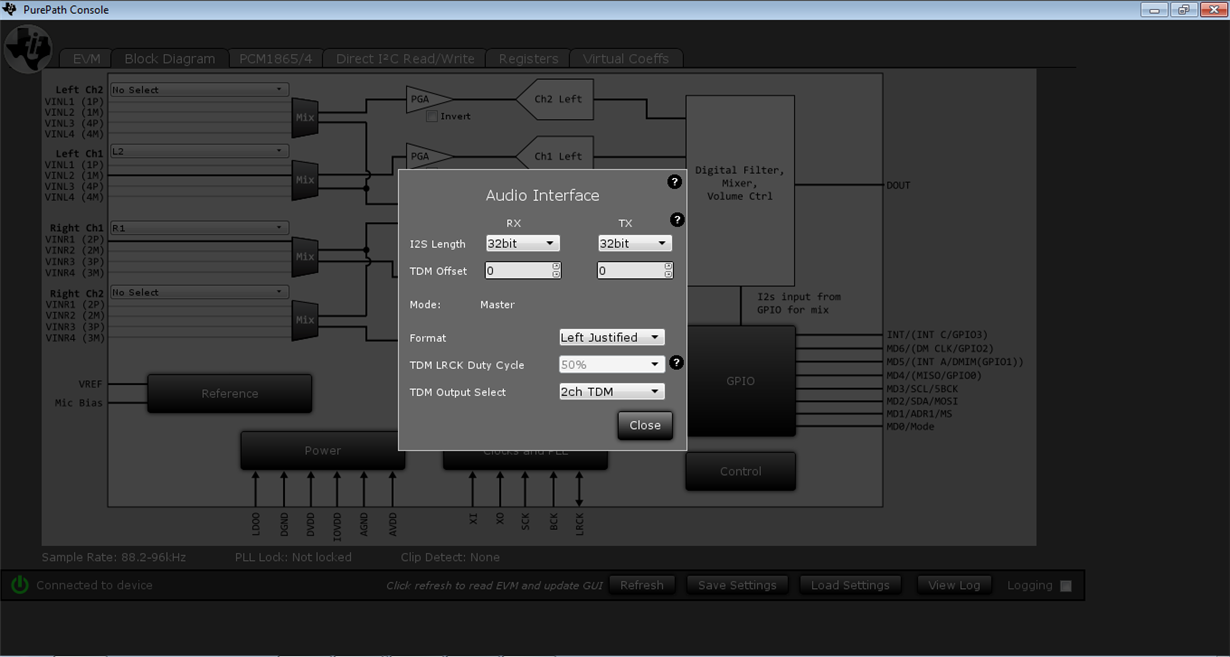Toggle the Invert checkbox under PGA
Screen dimensions: 1230x657
432,116
